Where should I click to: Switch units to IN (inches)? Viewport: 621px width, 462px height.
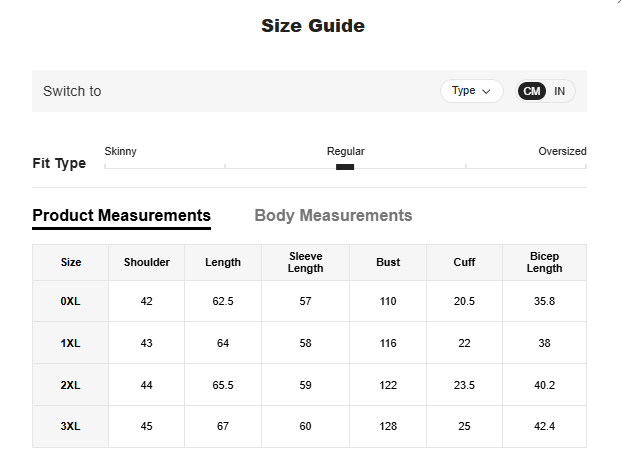coord(559,91)
